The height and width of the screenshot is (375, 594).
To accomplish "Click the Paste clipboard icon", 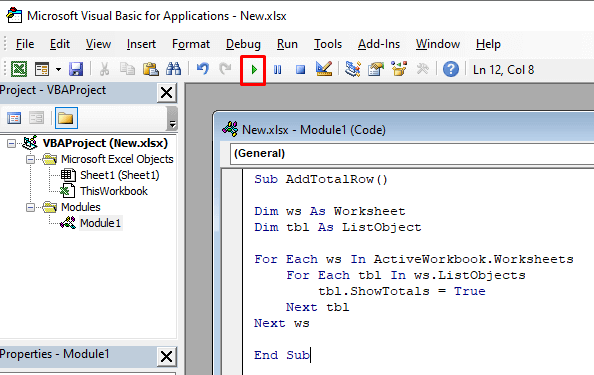I will (150, 69).
